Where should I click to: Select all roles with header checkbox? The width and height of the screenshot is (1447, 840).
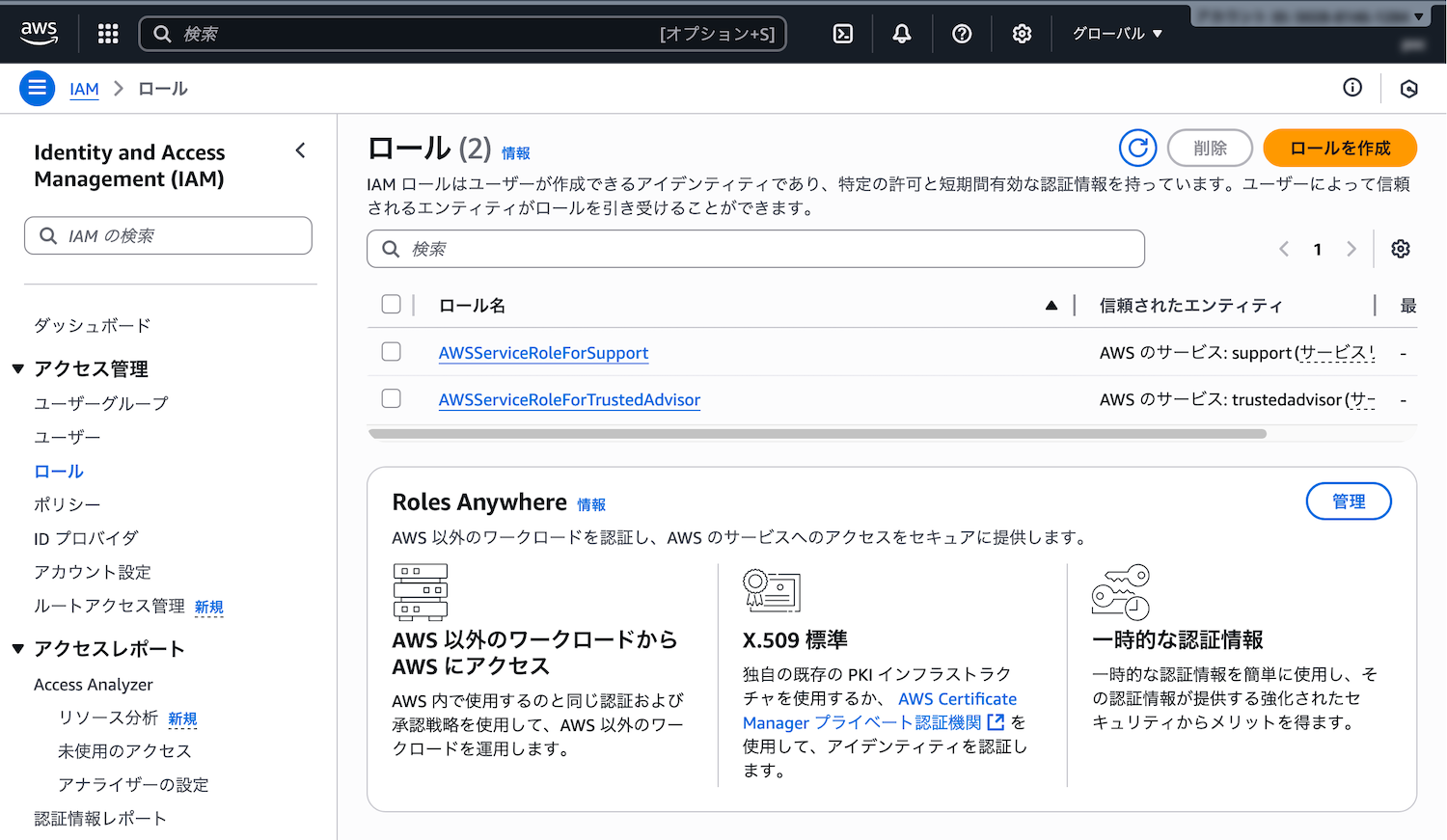point(391,305)
